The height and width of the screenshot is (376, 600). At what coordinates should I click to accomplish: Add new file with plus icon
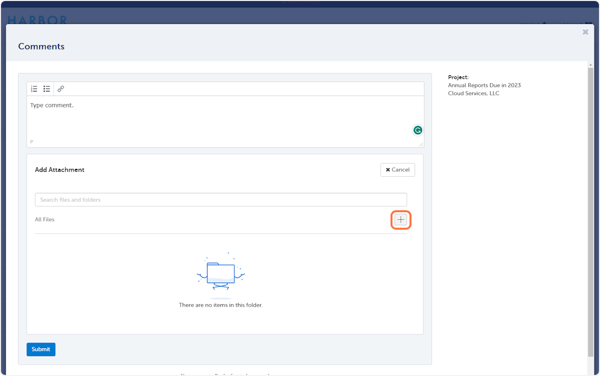[401, 220]
